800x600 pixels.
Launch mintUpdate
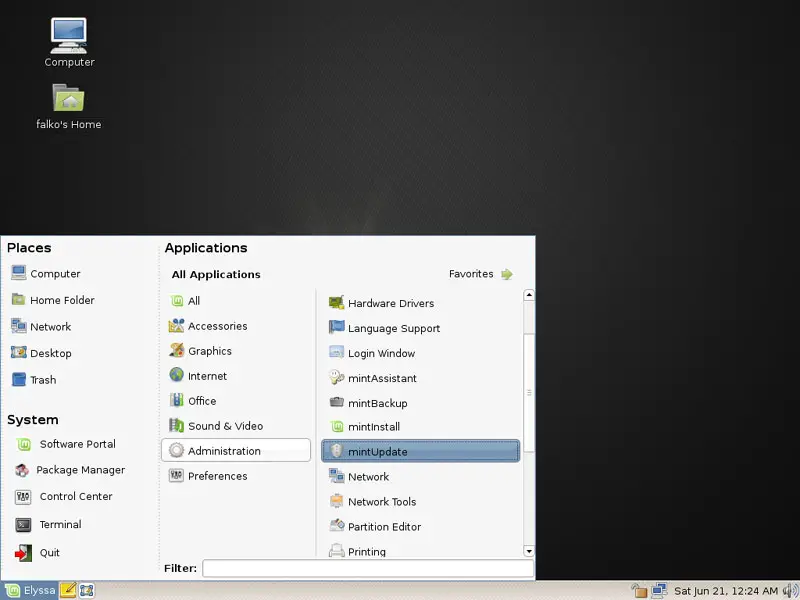click(421, 451)
